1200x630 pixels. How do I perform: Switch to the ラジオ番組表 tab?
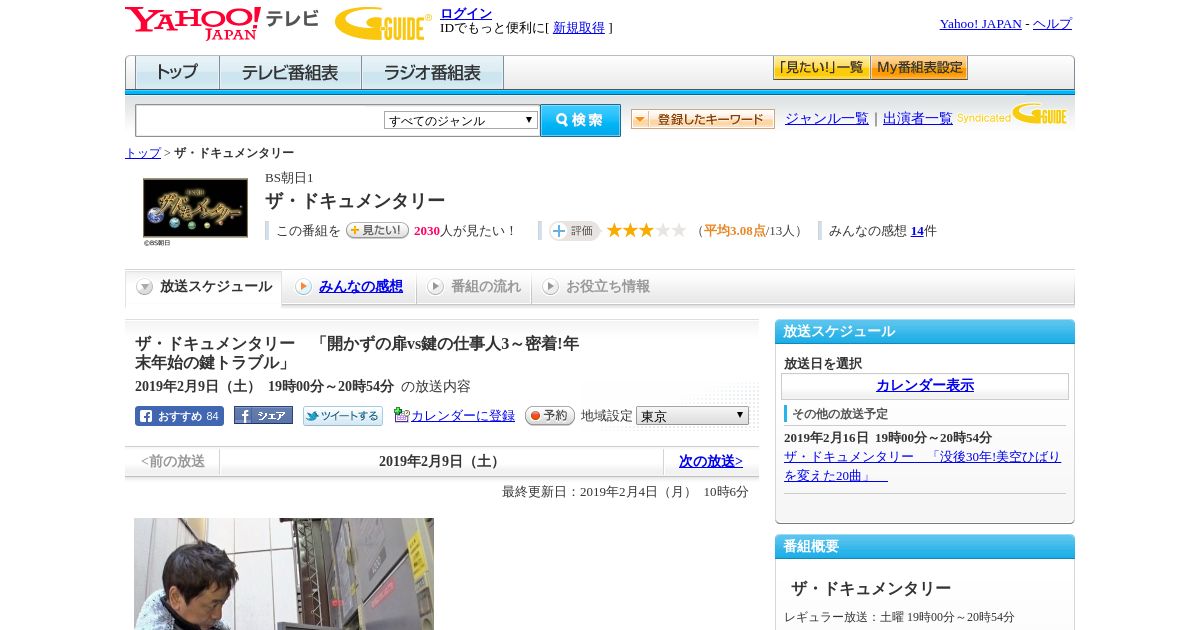click(x=432, y=73)
